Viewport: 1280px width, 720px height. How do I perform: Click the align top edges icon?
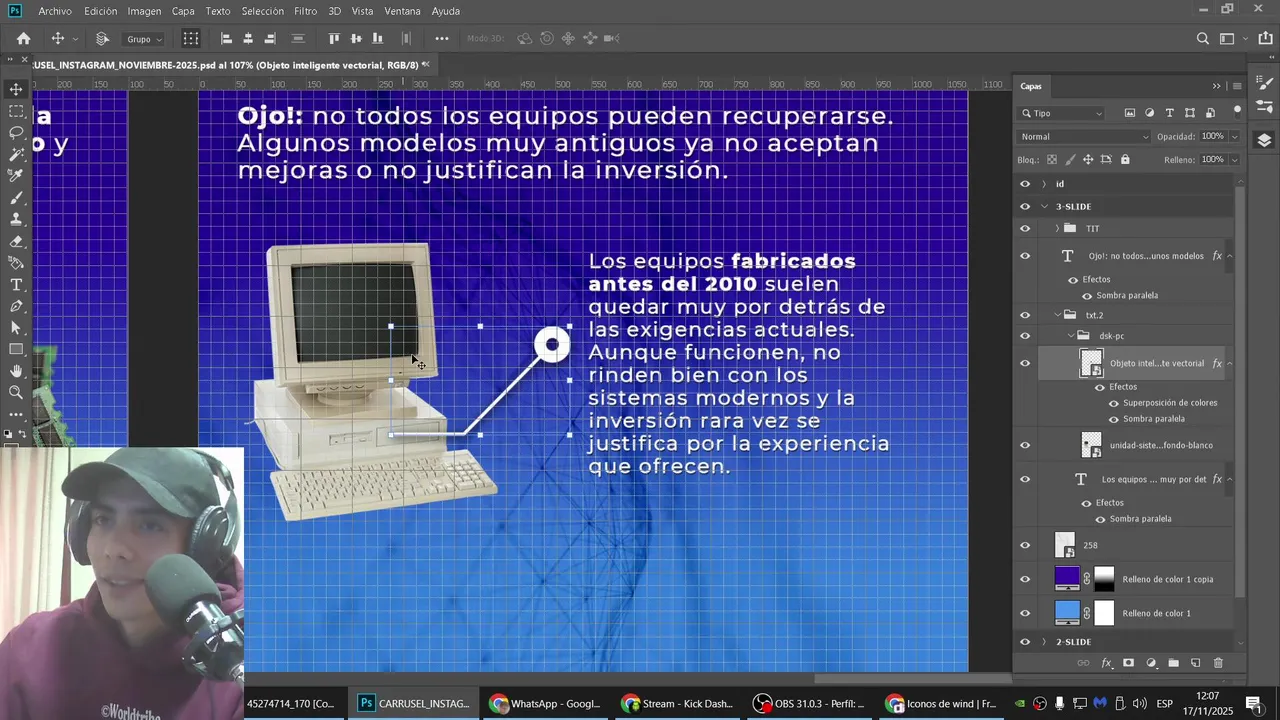pos(334,39)
